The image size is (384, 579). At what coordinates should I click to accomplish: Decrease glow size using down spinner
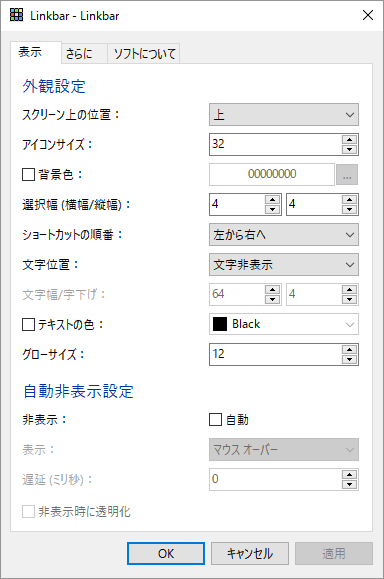point(349,359)
